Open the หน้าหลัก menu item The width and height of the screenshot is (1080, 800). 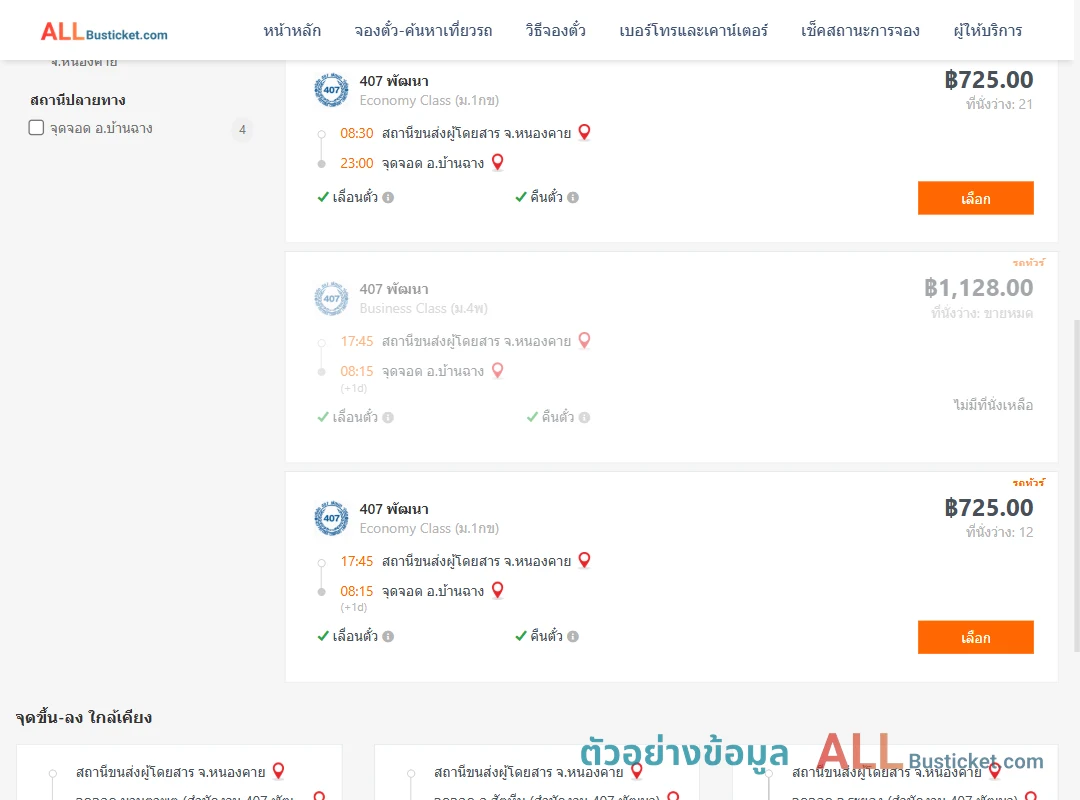click(x=292, y=31)
